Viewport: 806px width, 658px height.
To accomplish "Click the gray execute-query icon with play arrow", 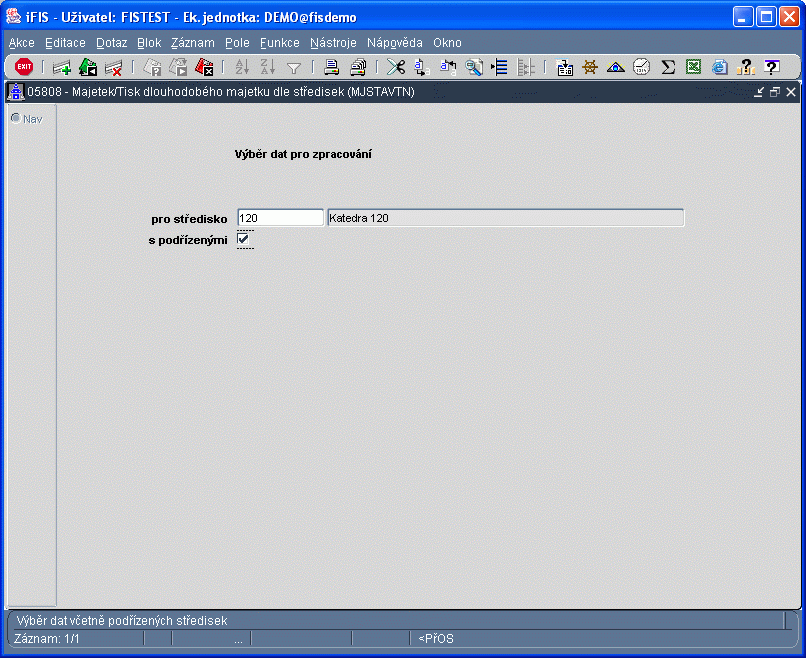I will [x=178, y=67].
